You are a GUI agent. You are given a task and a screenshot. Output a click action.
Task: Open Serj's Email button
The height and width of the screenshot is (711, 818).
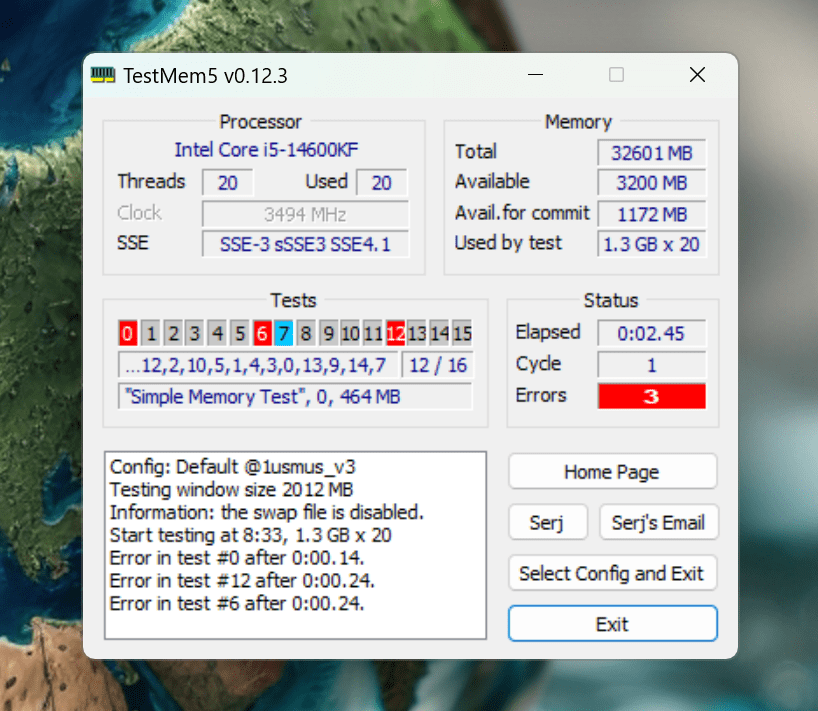click(x=658, y=522)
